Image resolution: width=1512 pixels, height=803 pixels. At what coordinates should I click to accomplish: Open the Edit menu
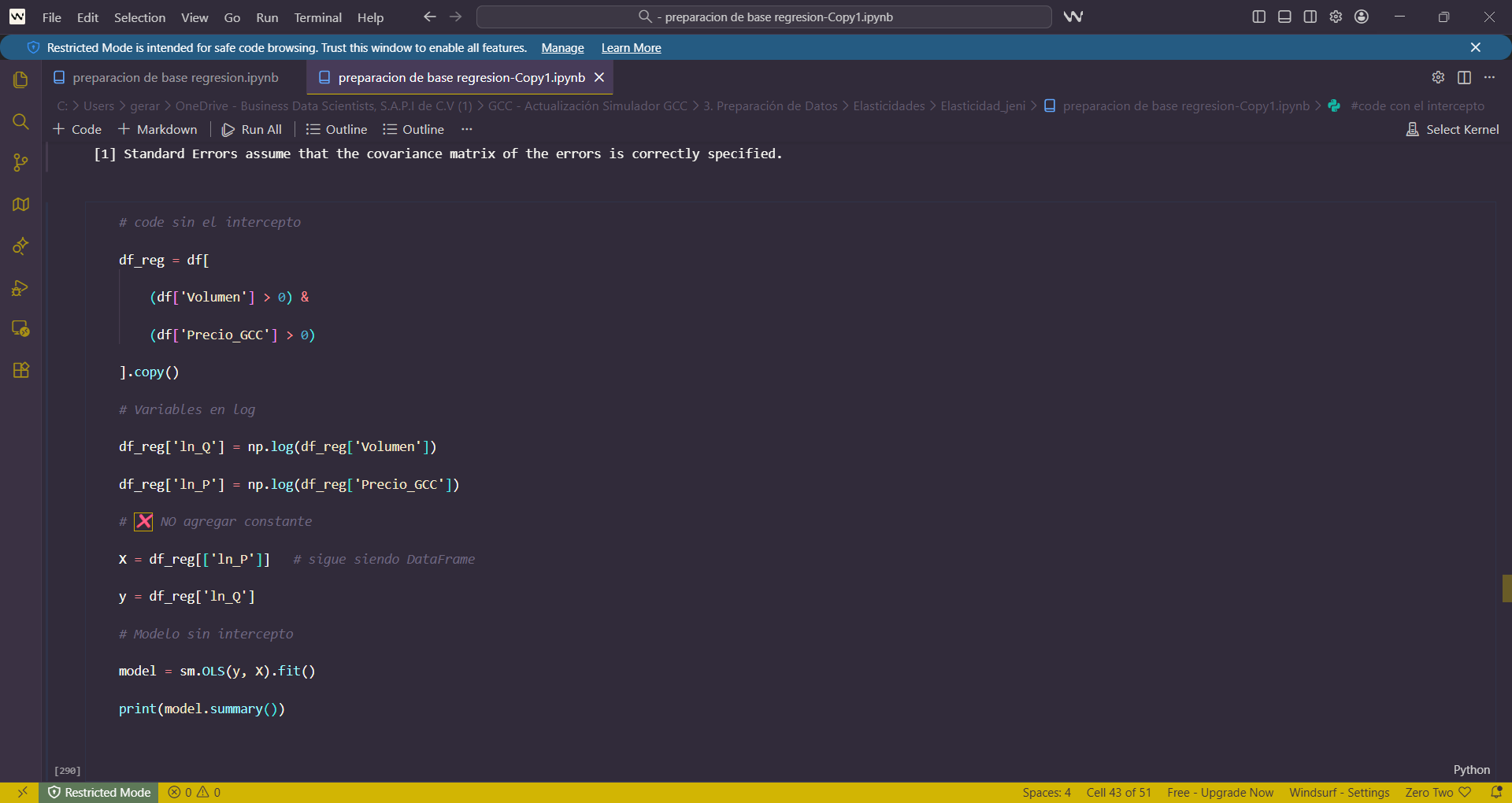[x=87, y=17]
